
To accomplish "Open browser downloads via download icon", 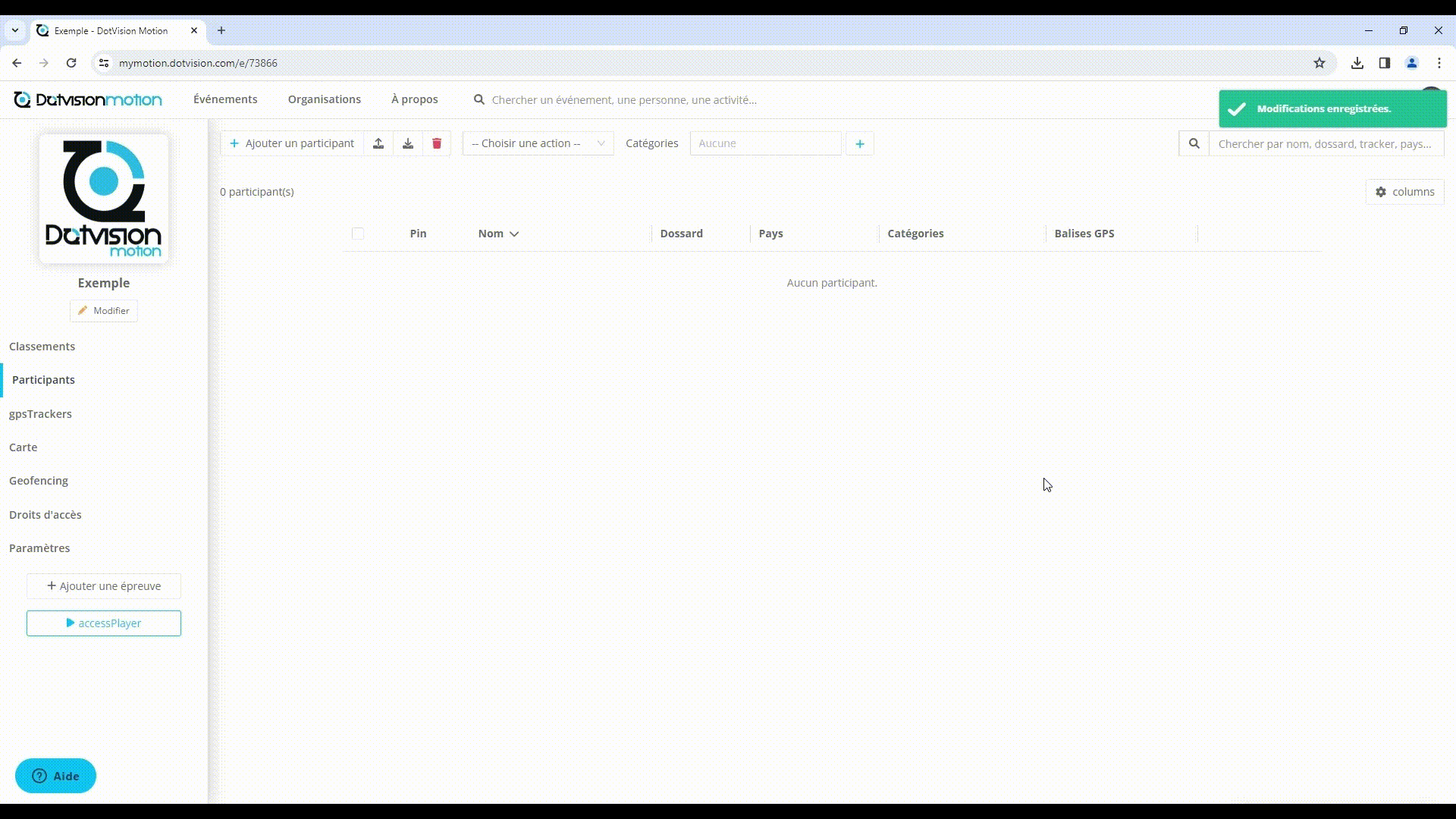I will [x=1357, y=63].
